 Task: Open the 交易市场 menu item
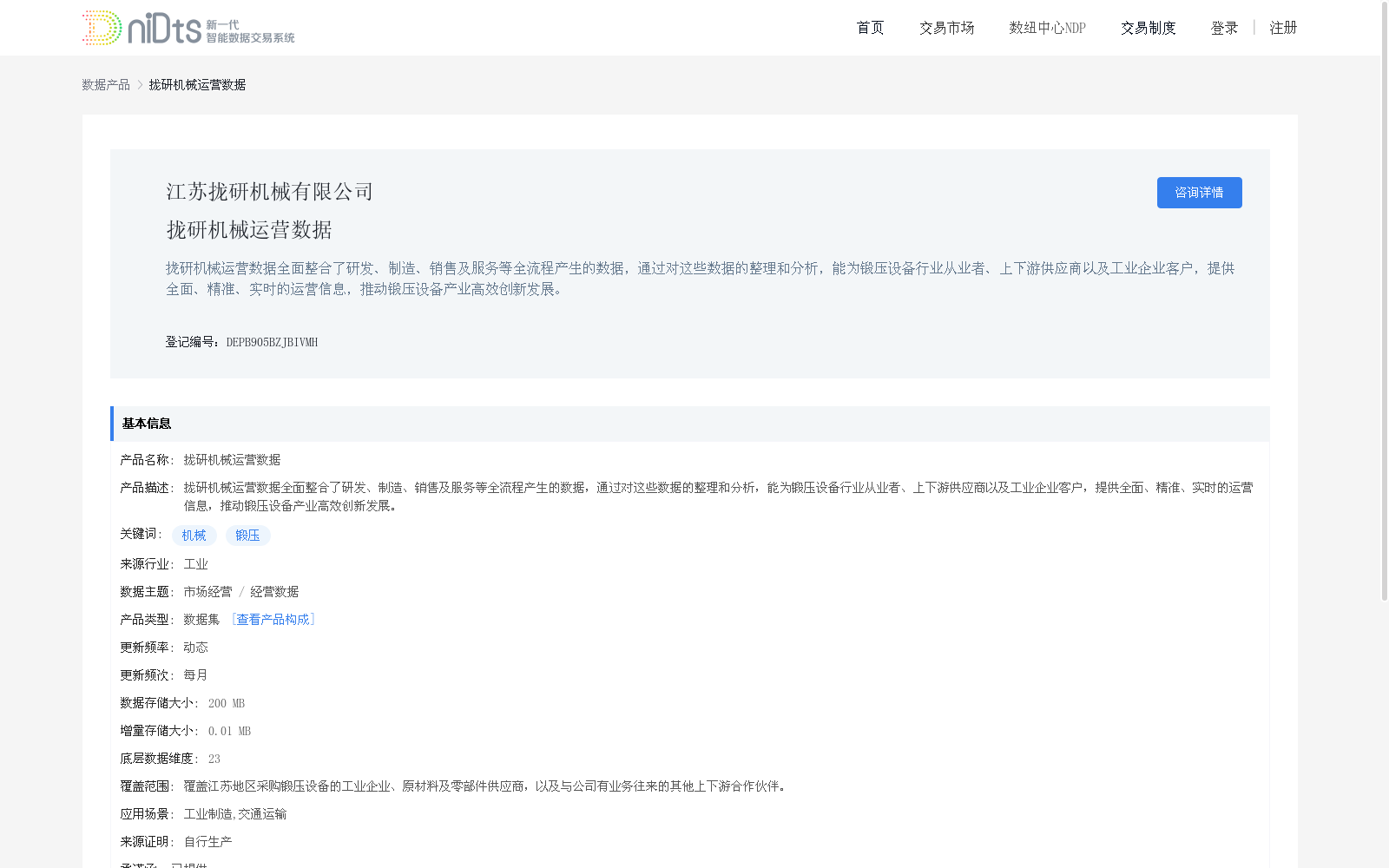(x=946, y=28)
